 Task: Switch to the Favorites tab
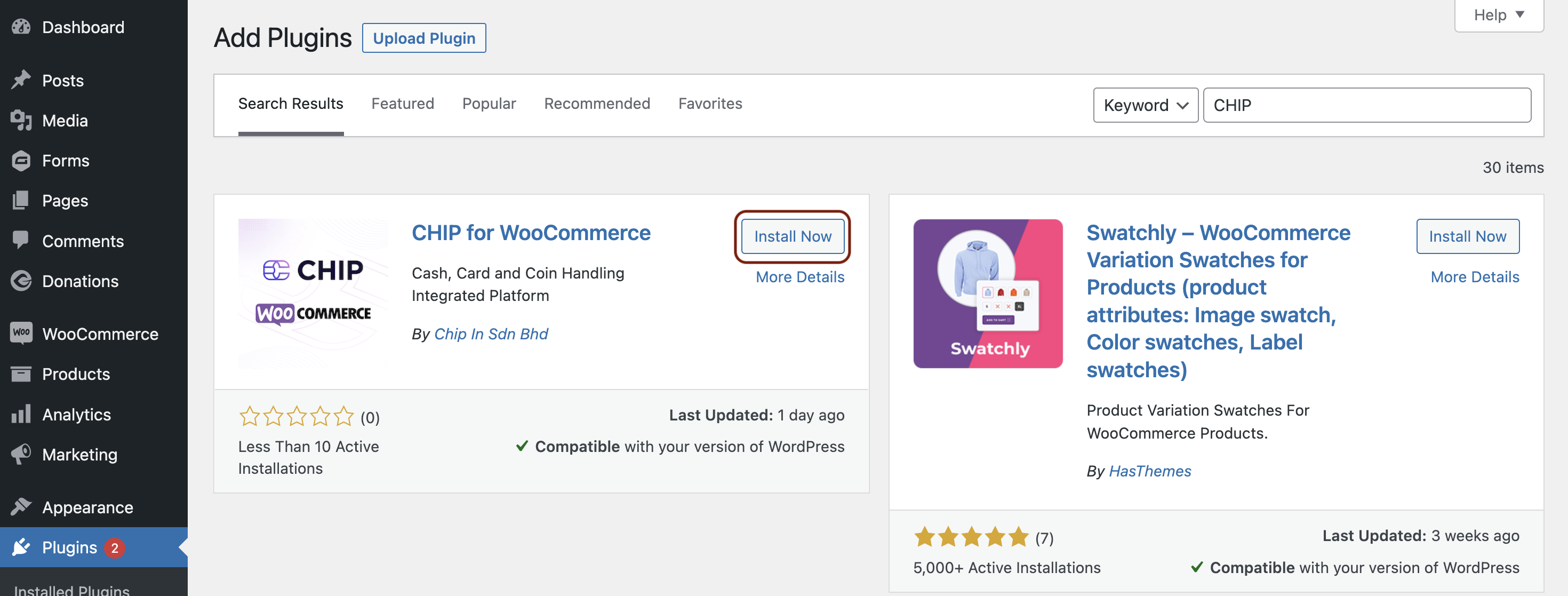(710, 104)
